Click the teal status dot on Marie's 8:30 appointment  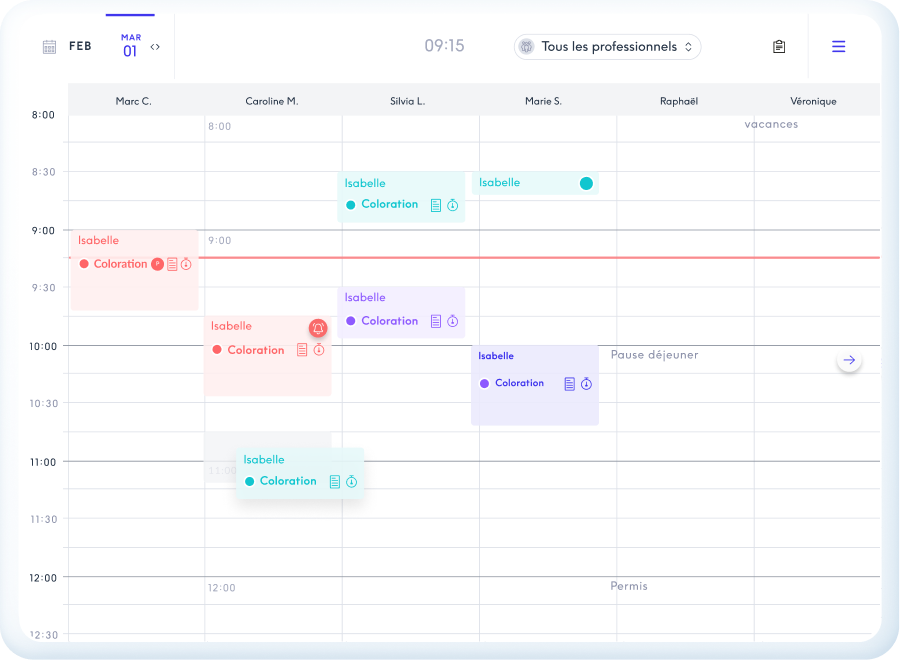pos(586,183)
